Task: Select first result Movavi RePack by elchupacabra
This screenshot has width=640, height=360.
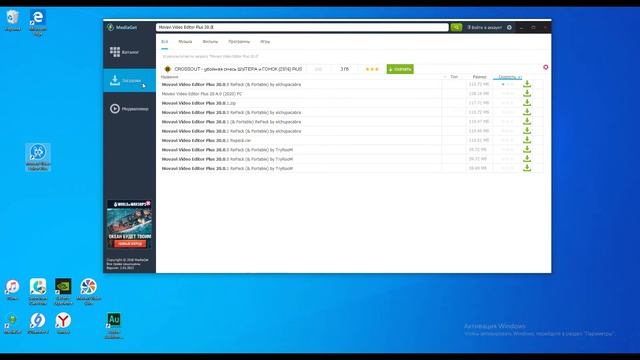Action: [x=231, y=84]
